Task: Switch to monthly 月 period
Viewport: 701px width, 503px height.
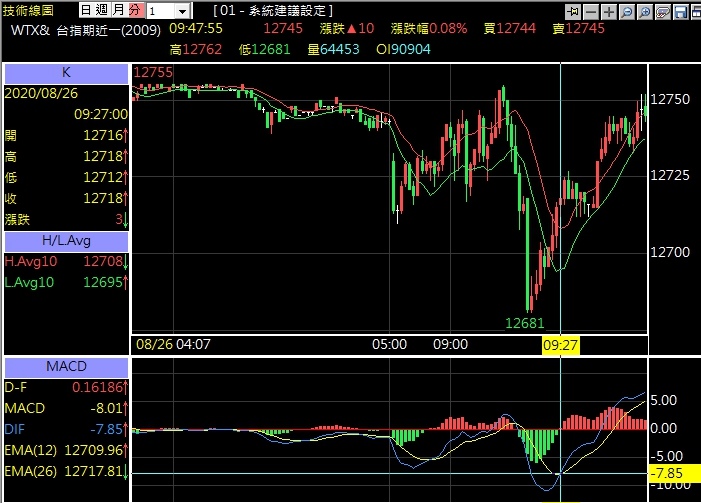Action: coord(118,10)
